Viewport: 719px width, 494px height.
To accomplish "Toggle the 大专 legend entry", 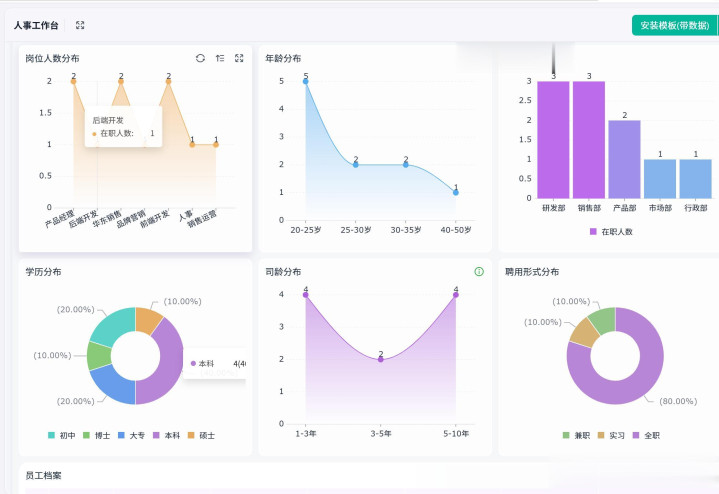I will [132, 435].
